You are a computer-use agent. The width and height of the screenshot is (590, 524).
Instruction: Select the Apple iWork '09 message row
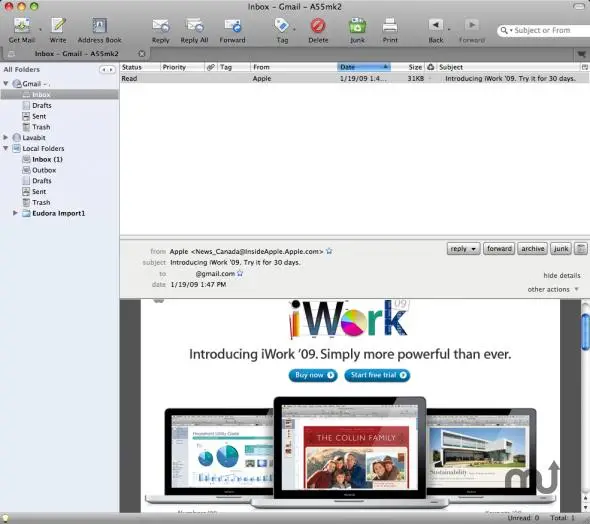(x=355, y=78)
